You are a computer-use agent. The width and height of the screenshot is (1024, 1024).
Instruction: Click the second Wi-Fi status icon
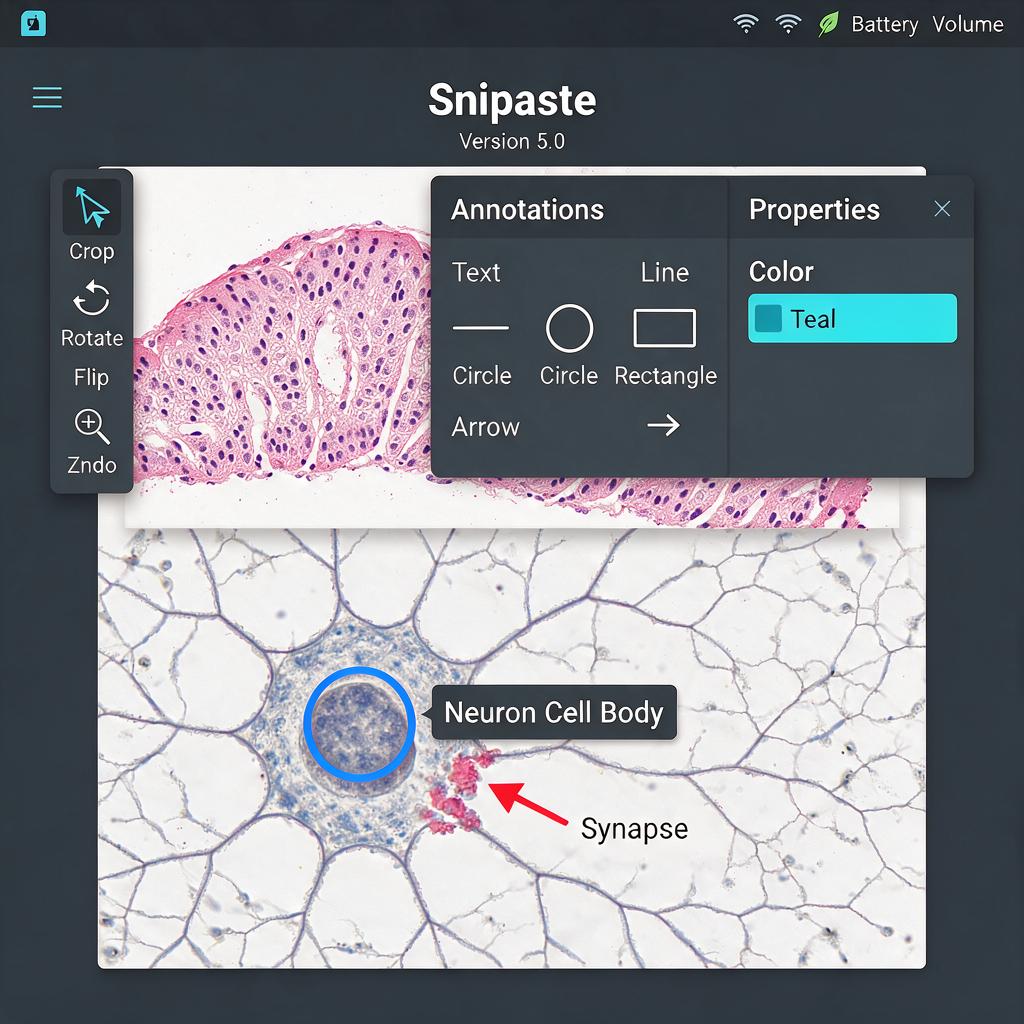click(x=788, y=24)
